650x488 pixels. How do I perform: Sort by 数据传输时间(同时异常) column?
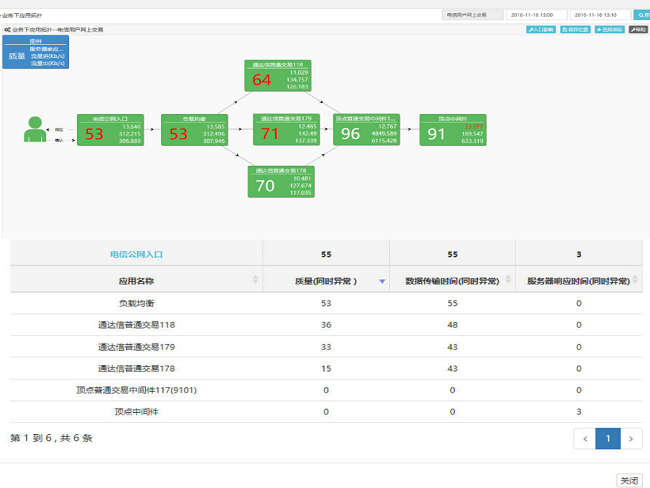pyautogui.click(x=451, y=281)
